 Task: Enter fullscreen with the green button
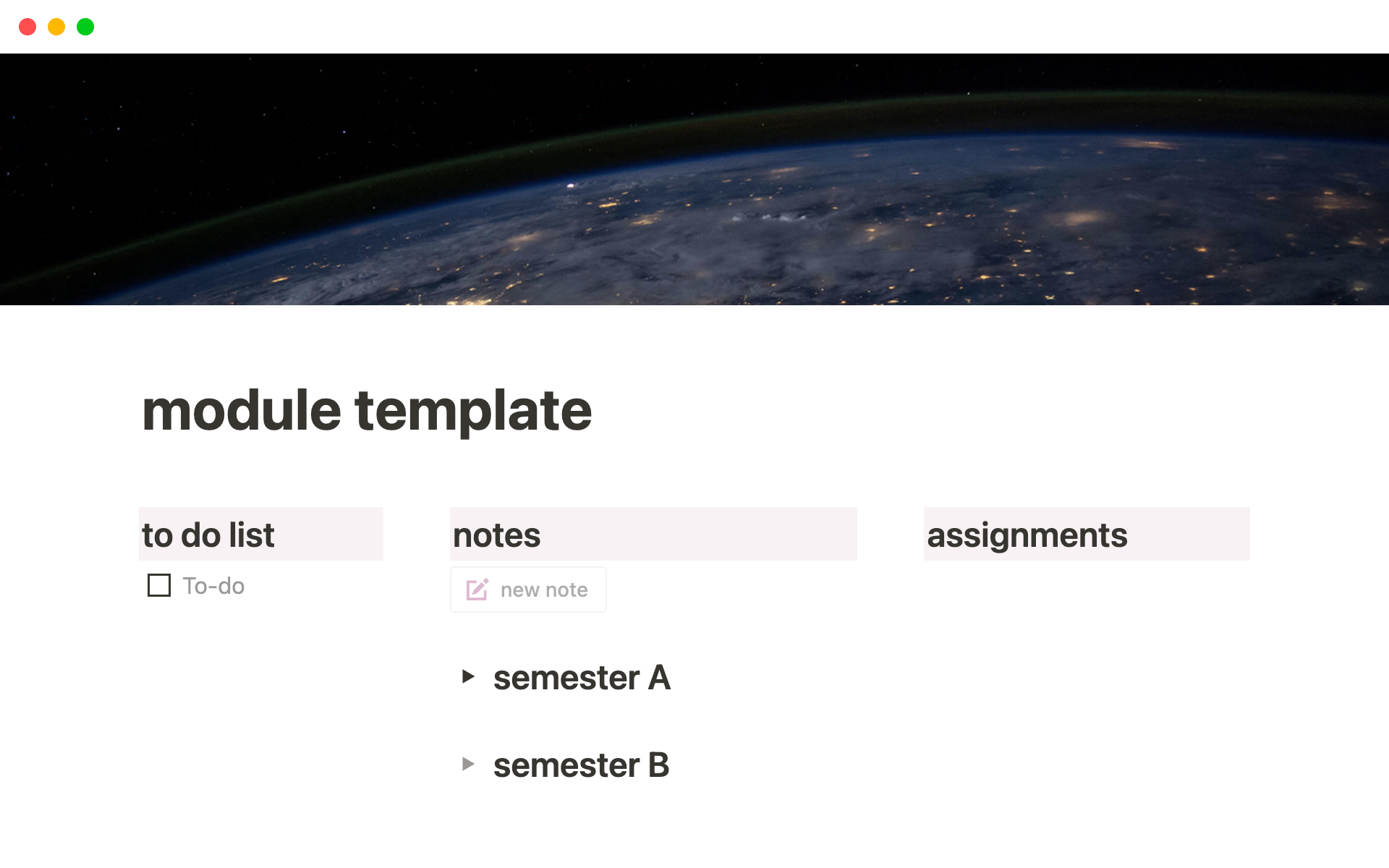(85, 27)
